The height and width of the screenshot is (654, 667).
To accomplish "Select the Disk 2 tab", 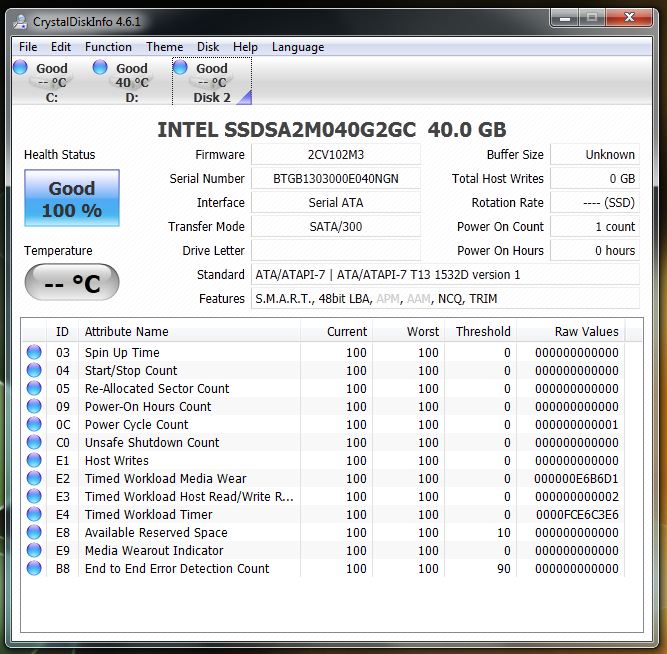I will coord(212,82).
